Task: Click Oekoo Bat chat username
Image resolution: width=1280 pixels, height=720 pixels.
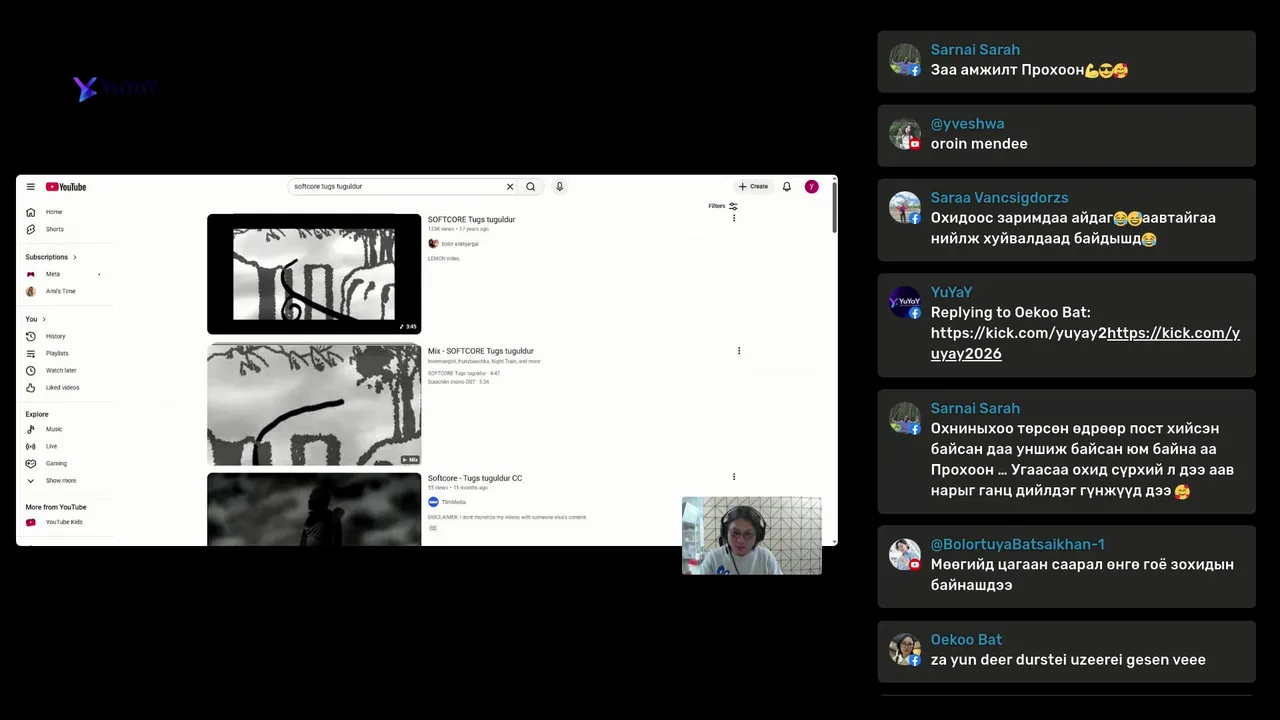Action: click(966, 639)
